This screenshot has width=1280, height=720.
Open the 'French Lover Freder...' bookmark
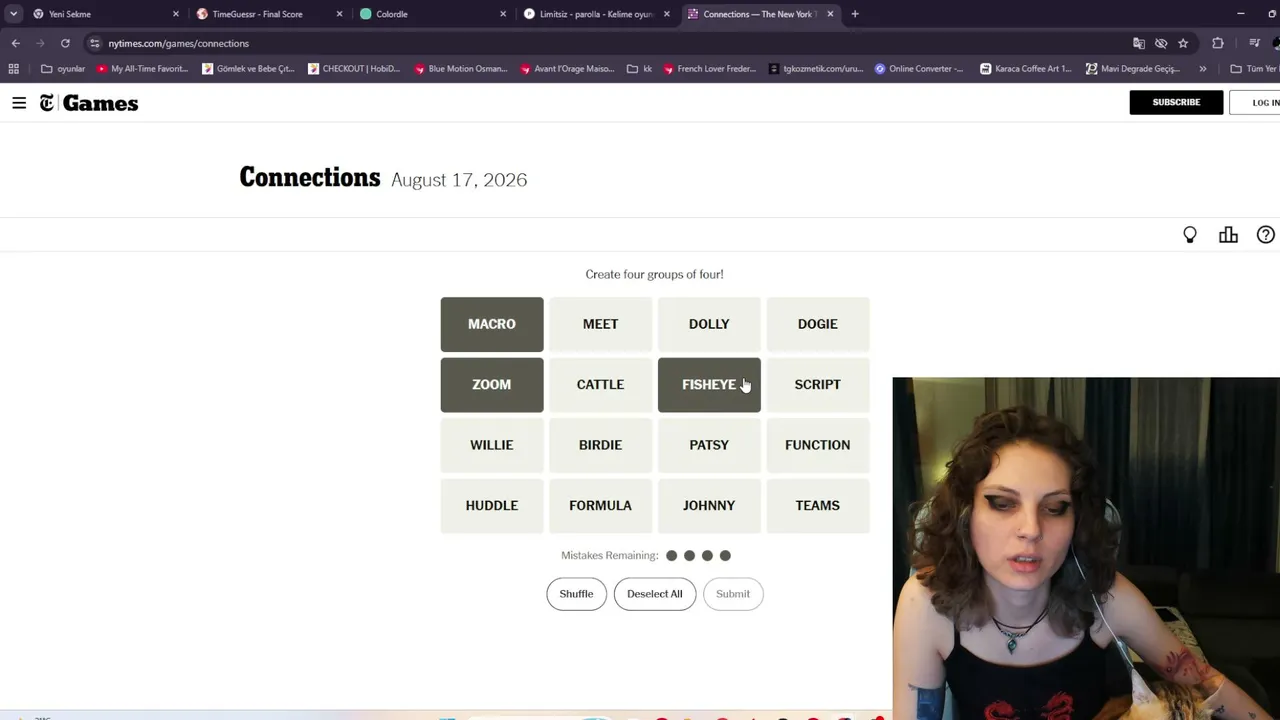click(x=710, y=69)
